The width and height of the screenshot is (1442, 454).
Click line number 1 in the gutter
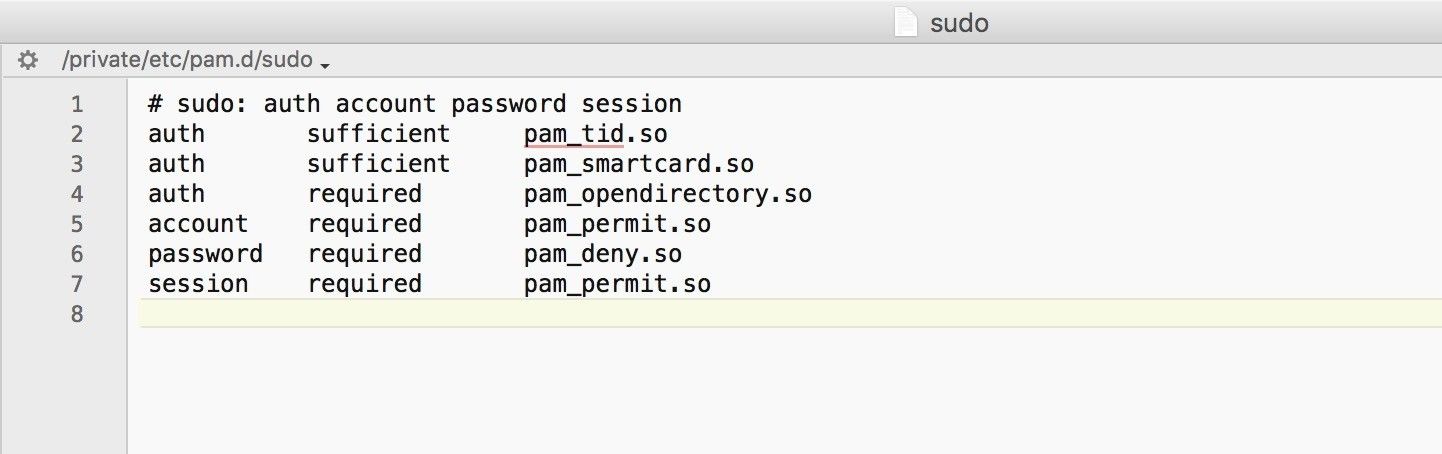[77, 104]
